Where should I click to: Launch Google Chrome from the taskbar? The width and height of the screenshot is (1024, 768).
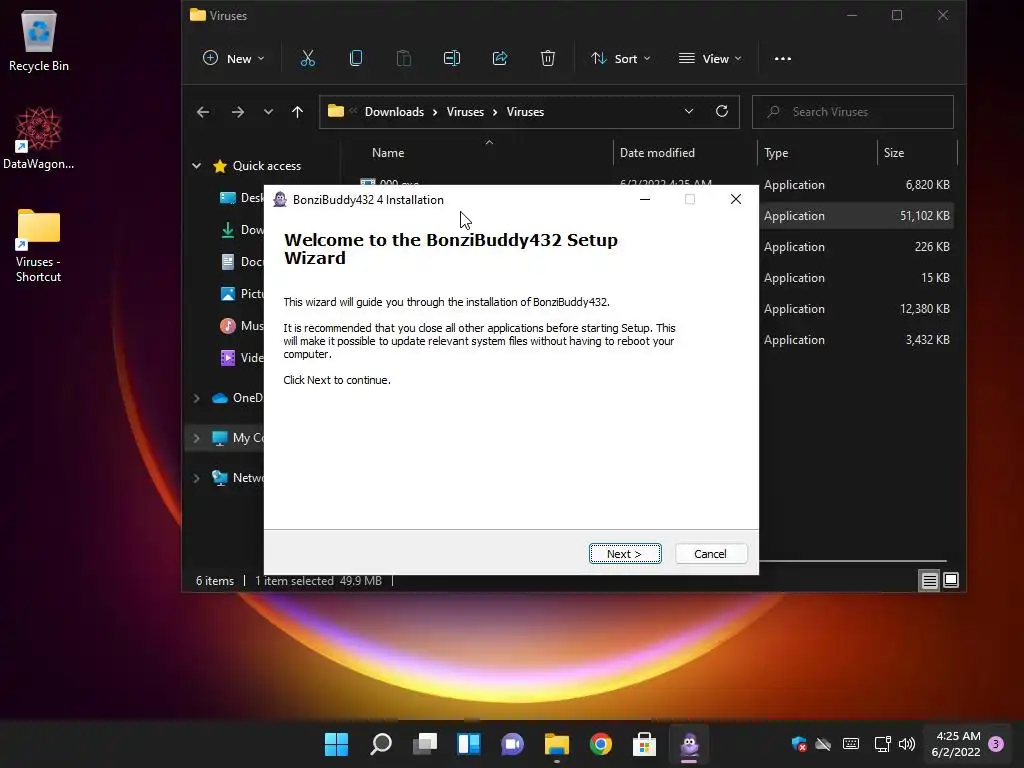coord(601,744)
